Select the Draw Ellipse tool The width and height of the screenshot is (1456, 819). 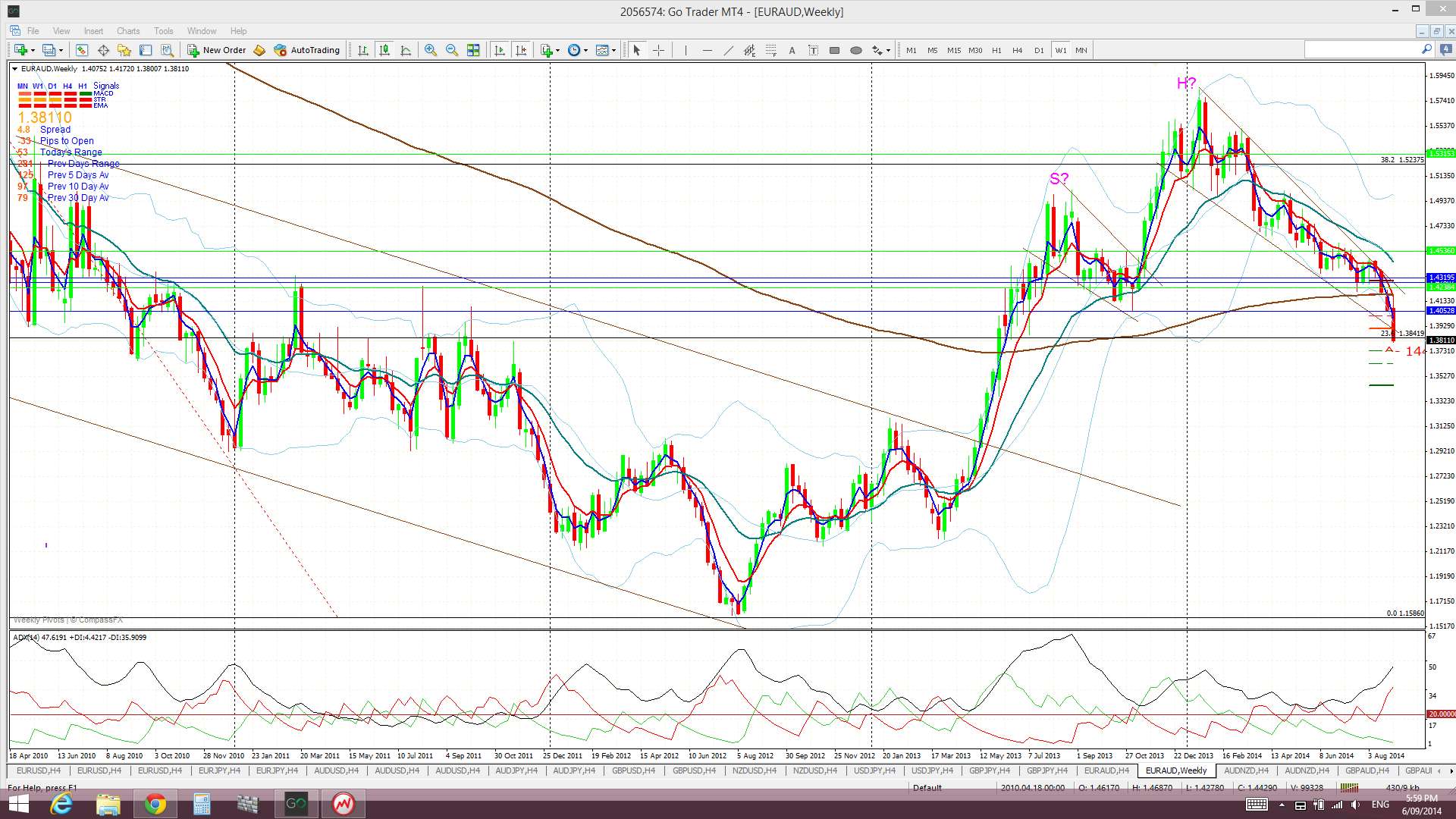(856, 50)
